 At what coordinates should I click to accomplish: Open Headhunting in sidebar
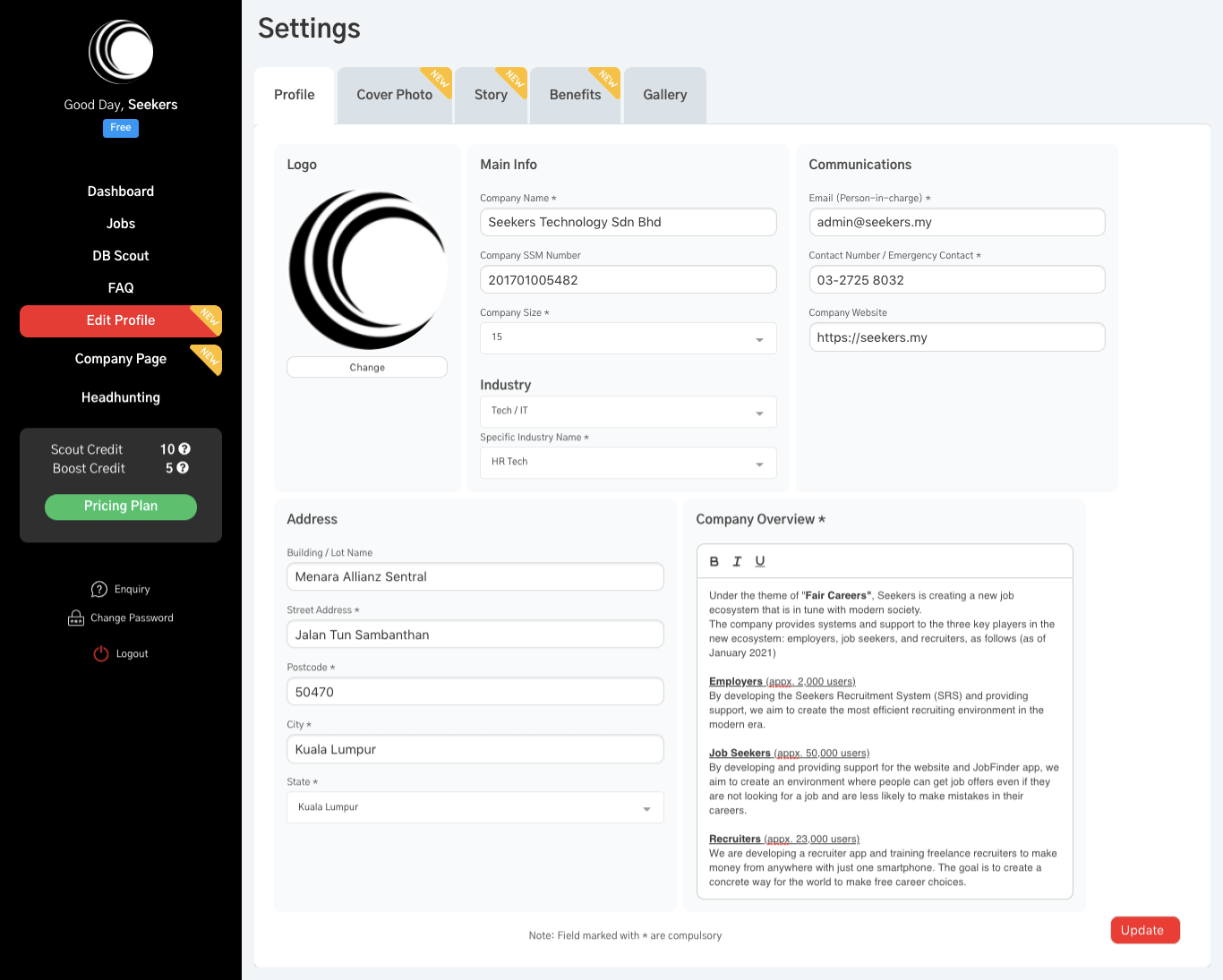point(121,397)
